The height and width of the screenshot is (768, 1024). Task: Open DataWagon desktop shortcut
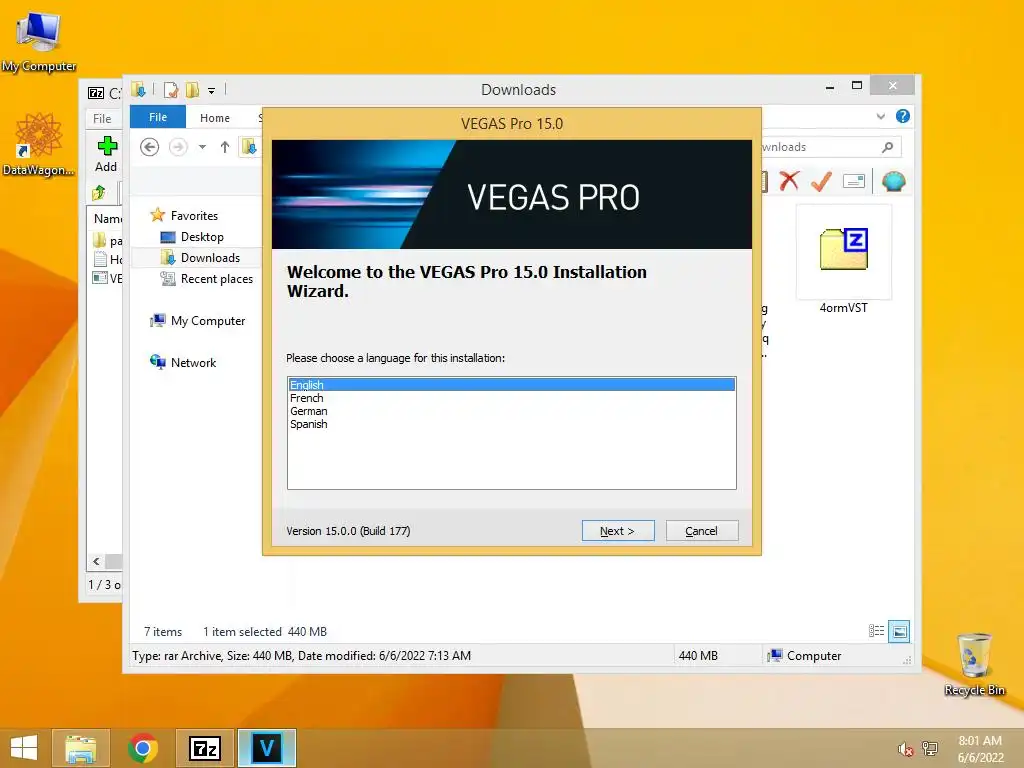[39, 144]
